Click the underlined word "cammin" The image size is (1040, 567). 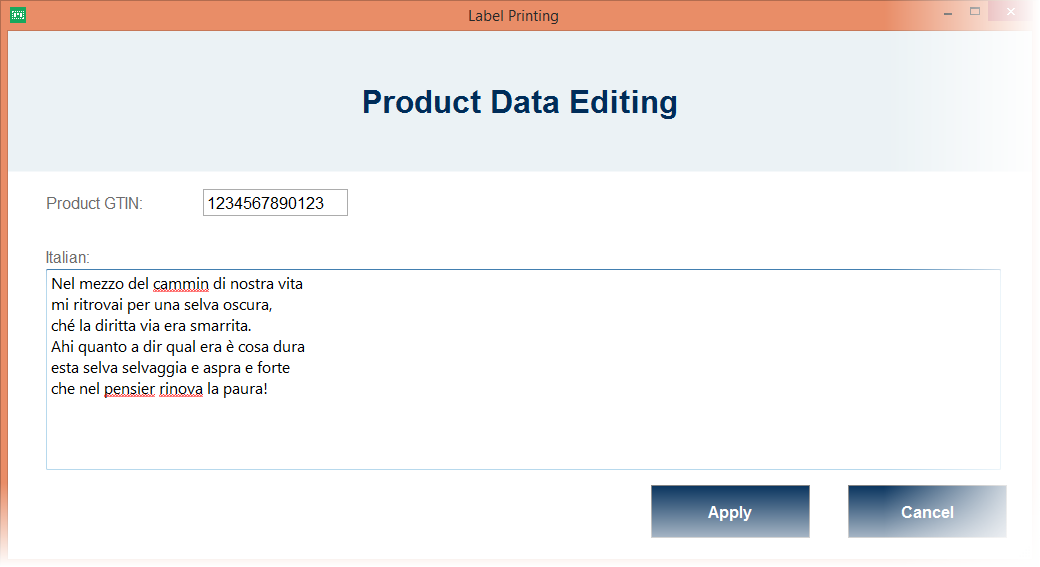pyautogui.click(x=181, y=284)
